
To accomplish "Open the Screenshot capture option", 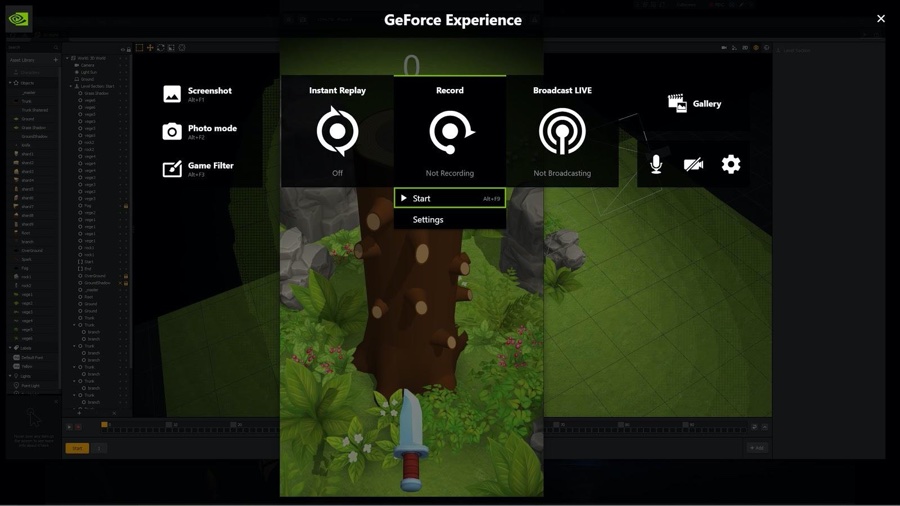I will click(197, 94).
